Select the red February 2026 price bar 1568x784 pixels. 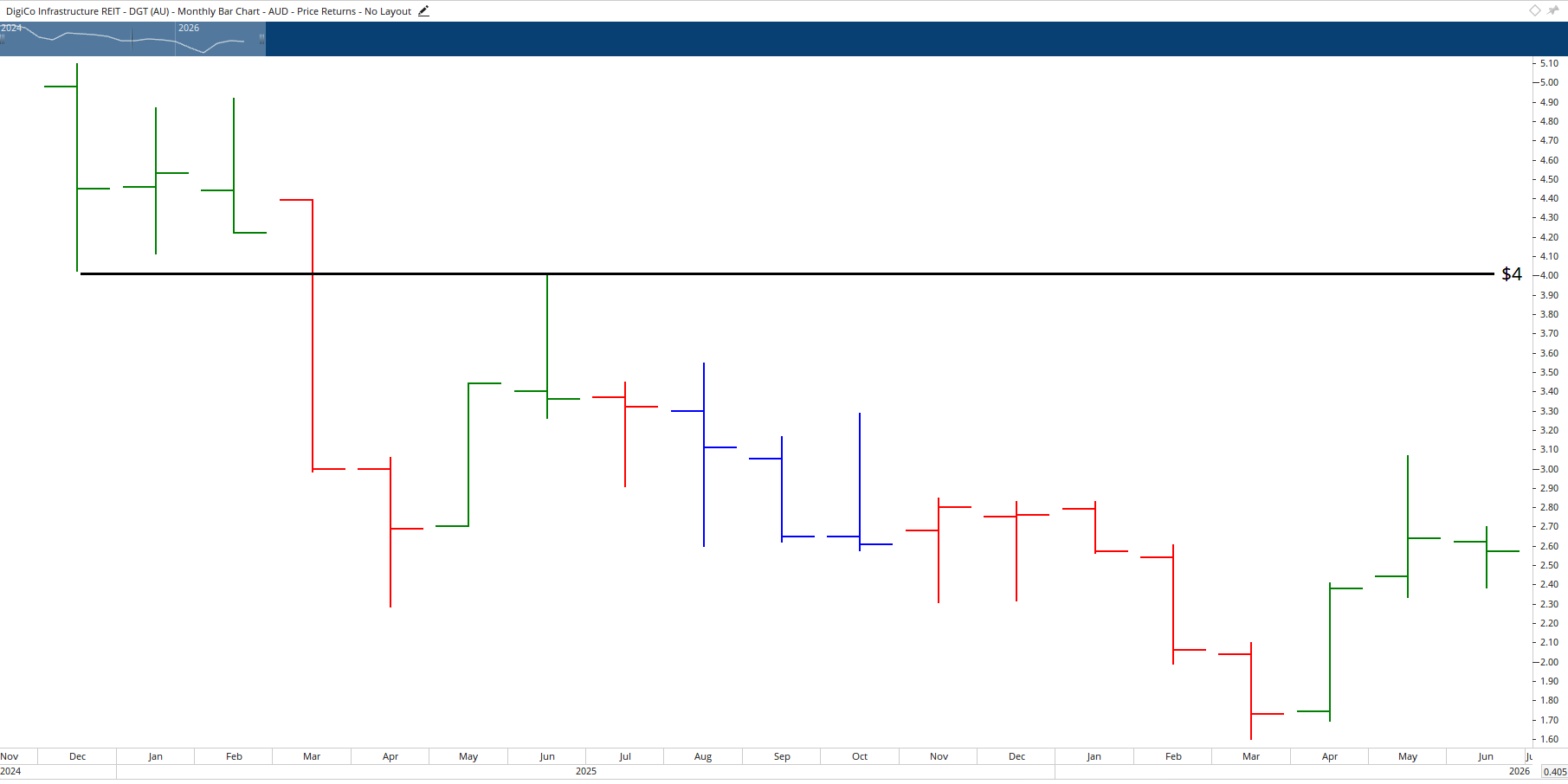point(1173,604)
